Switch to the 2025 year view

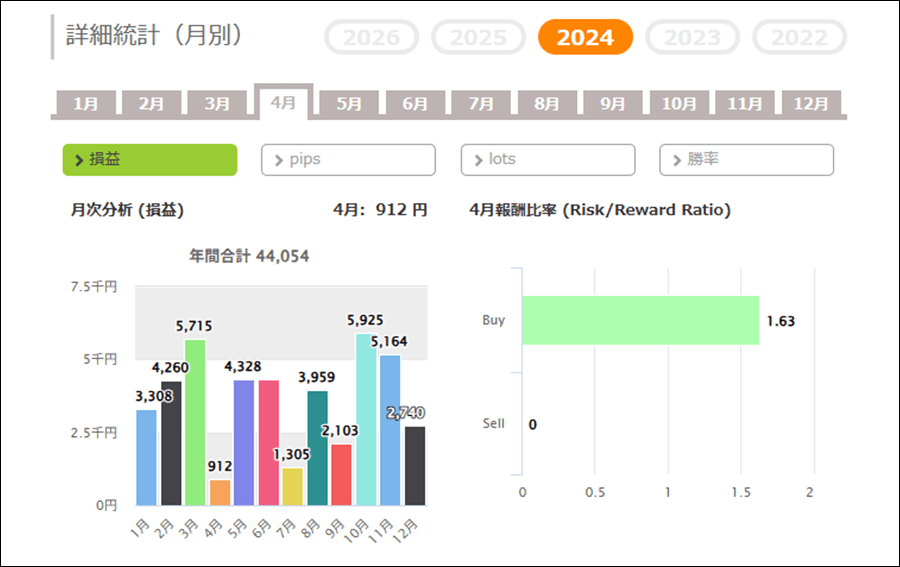[478, 38]
